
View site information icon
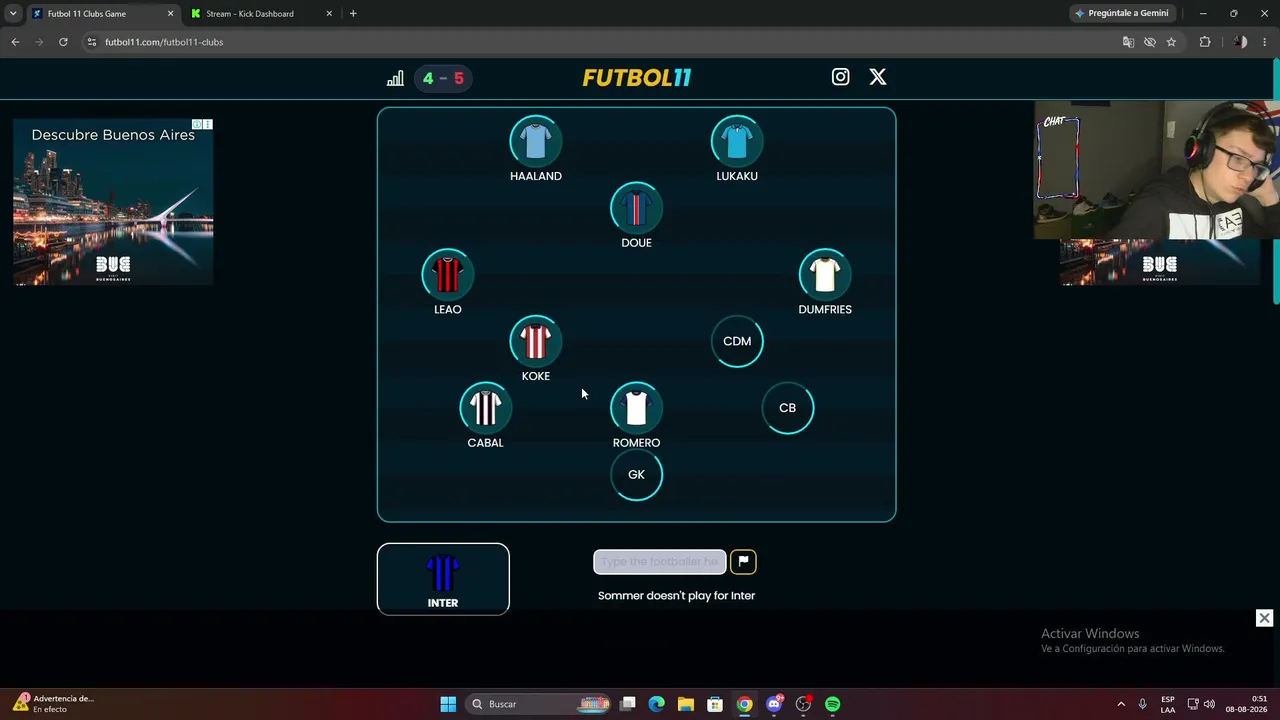pos(92,42)
